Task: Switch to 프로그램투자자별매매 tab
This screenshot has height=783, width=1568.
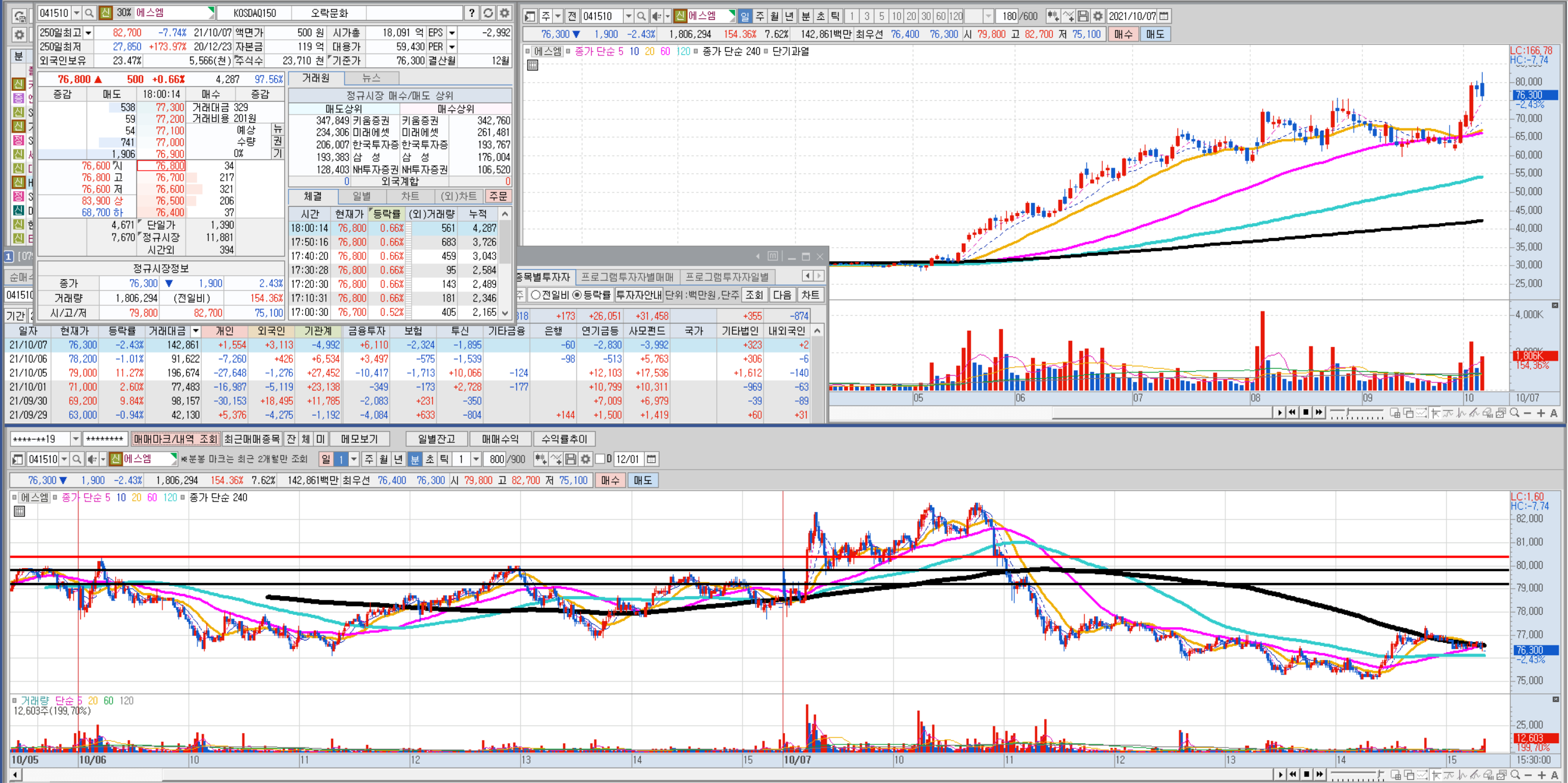Action: click(x=627, y=277)
